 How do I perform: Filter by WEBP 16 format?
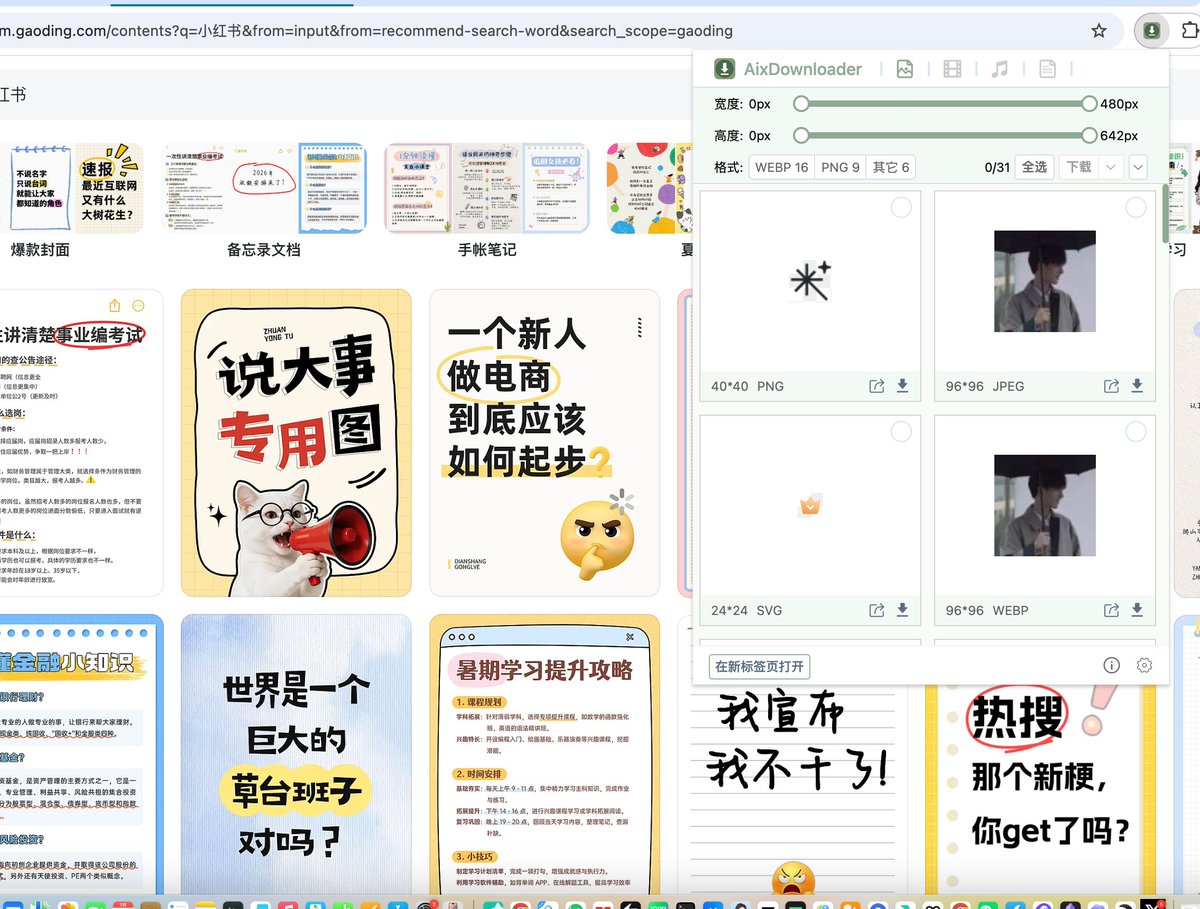point(781,167)
